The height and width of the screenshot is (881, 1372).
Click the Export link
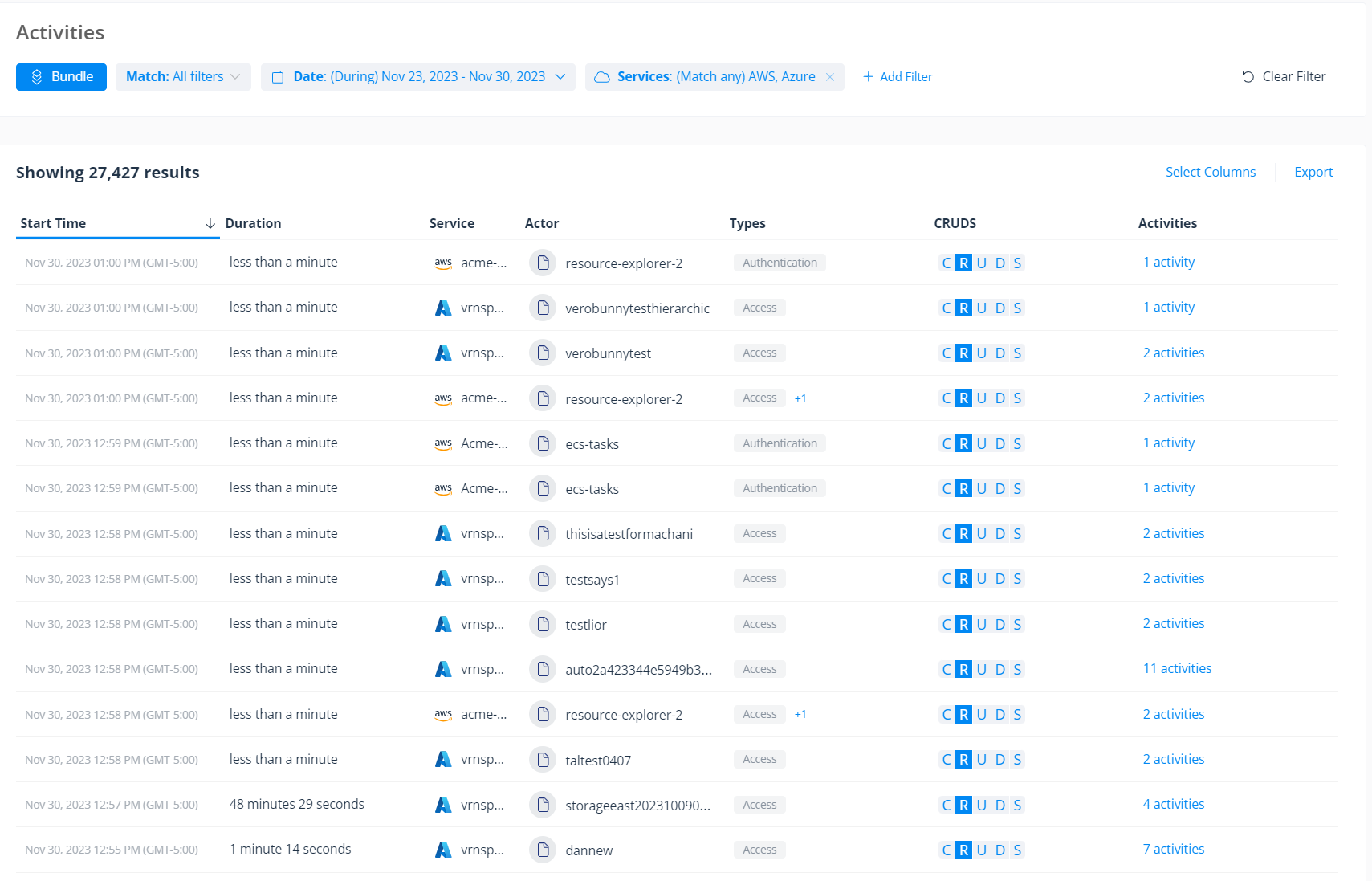(1313, 171)
